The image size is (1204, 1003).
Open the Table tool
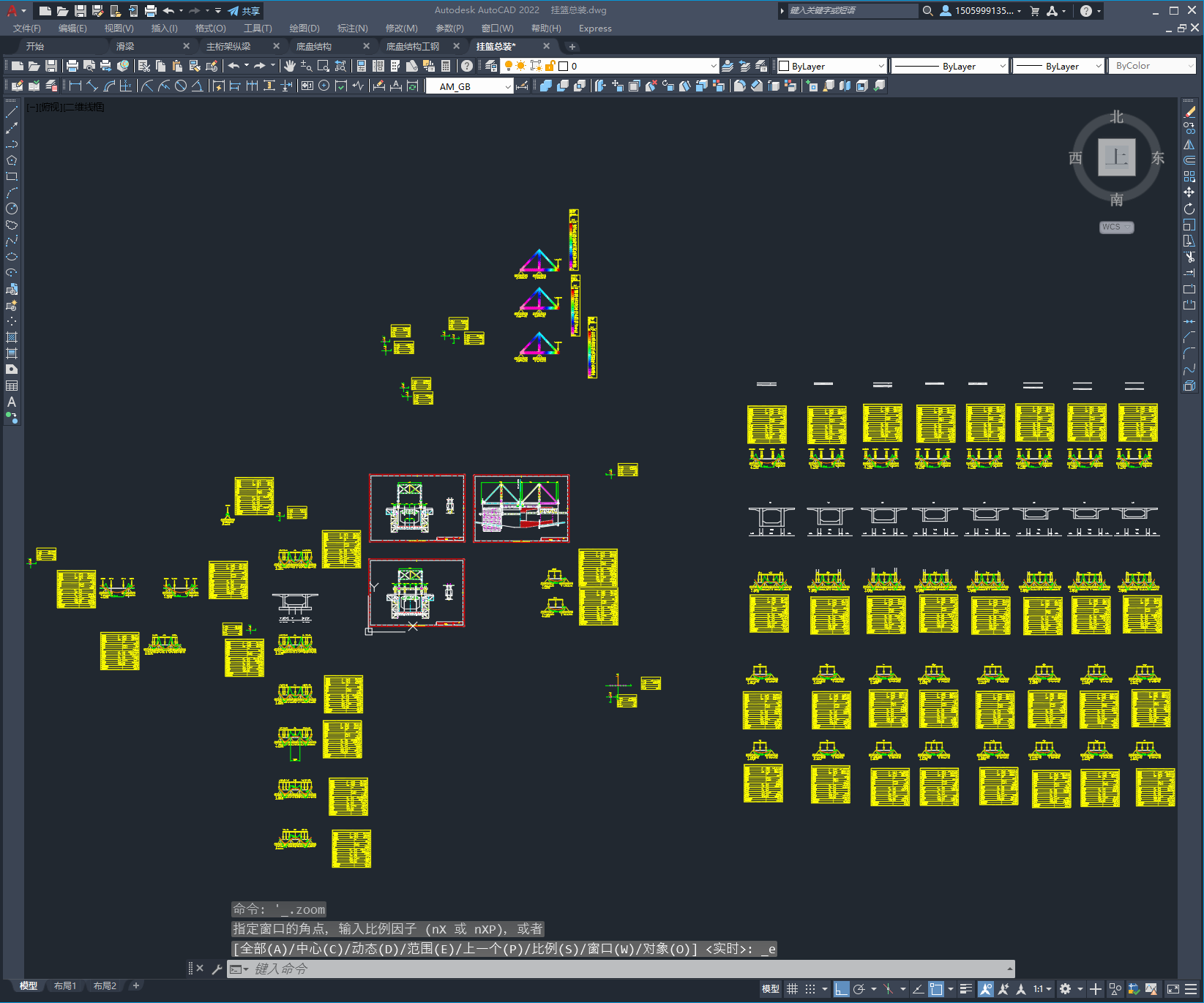click(12, 386)
